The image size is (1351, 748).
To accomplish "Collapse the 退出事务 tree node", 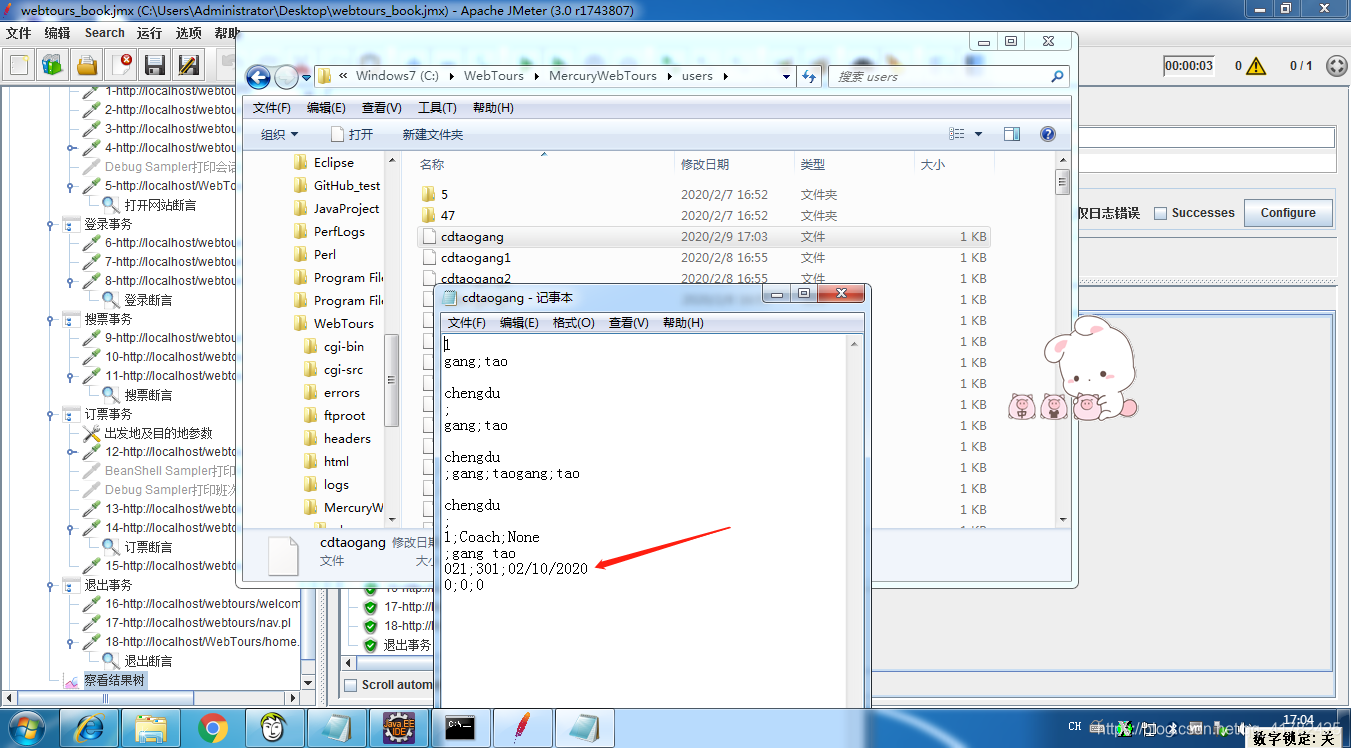I will pyautogui.click(x=50, y=586).
